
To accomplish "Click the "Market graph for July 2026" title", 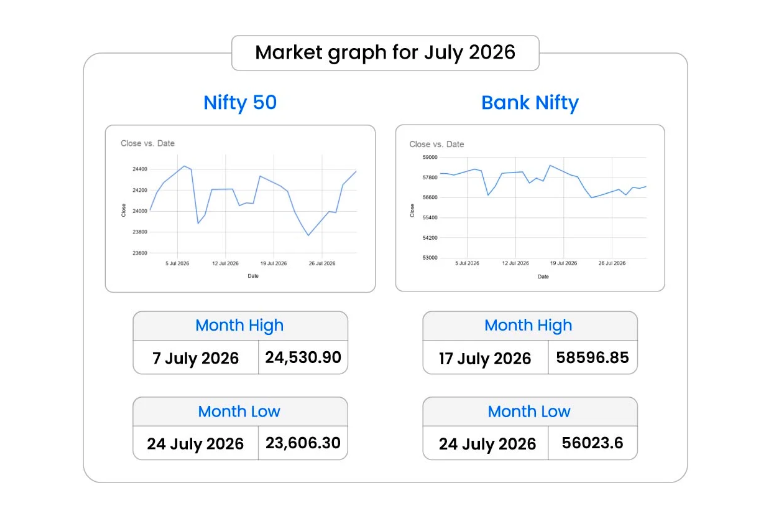I will click(385, 53).
